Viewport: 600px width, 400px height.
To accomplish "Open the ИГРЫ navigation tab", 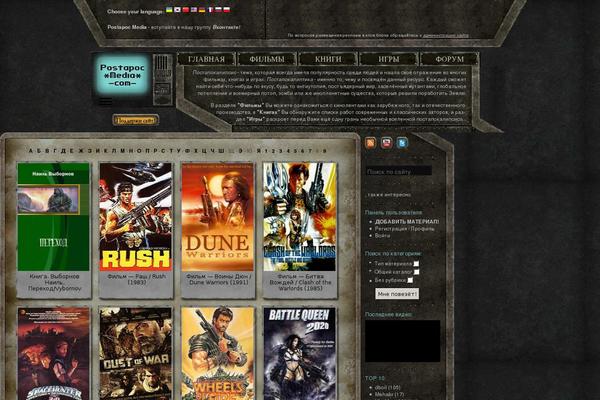I will [388, 59].
